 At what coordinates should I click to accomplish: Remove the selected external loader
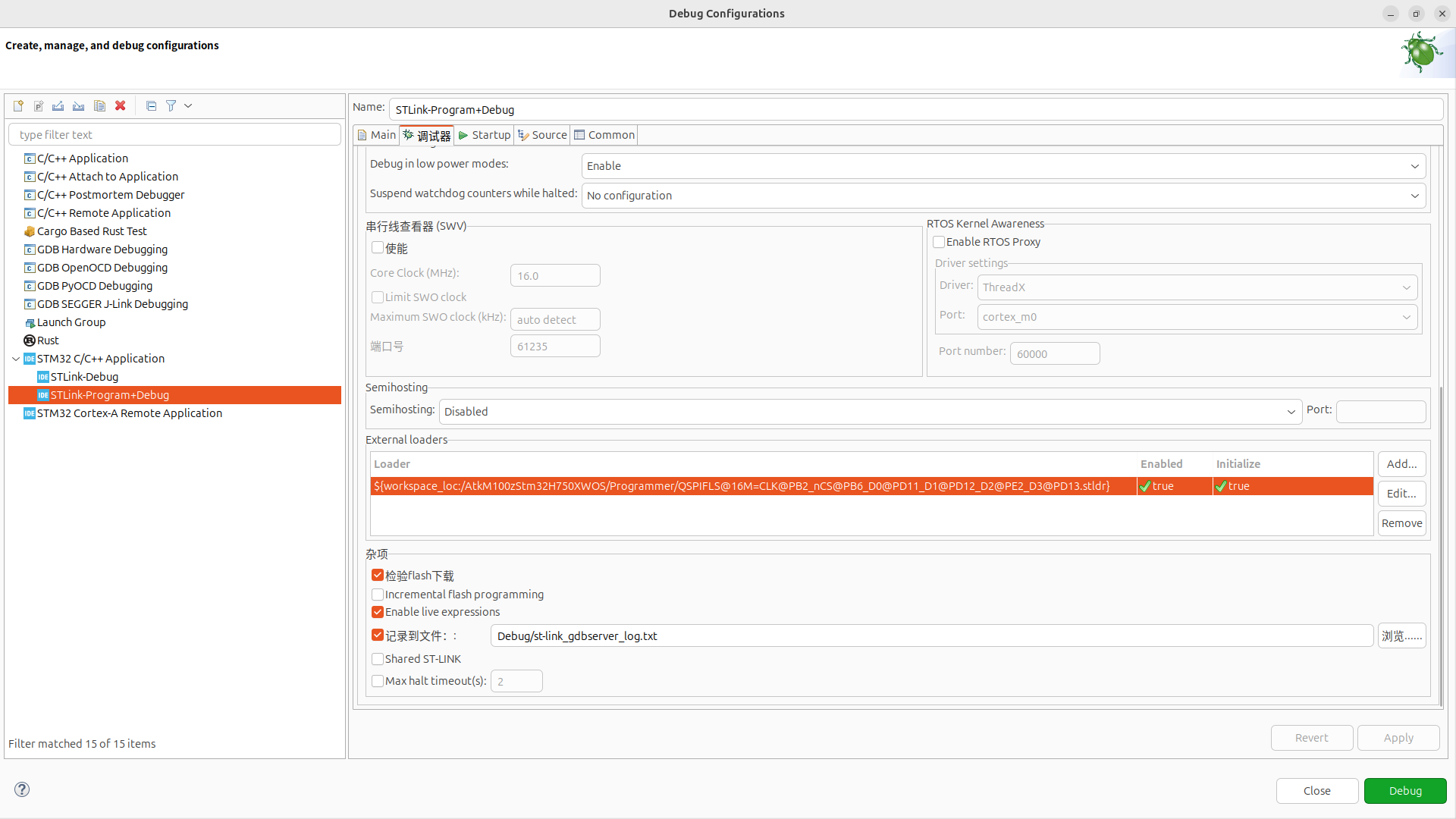(x=1401, y=523)
